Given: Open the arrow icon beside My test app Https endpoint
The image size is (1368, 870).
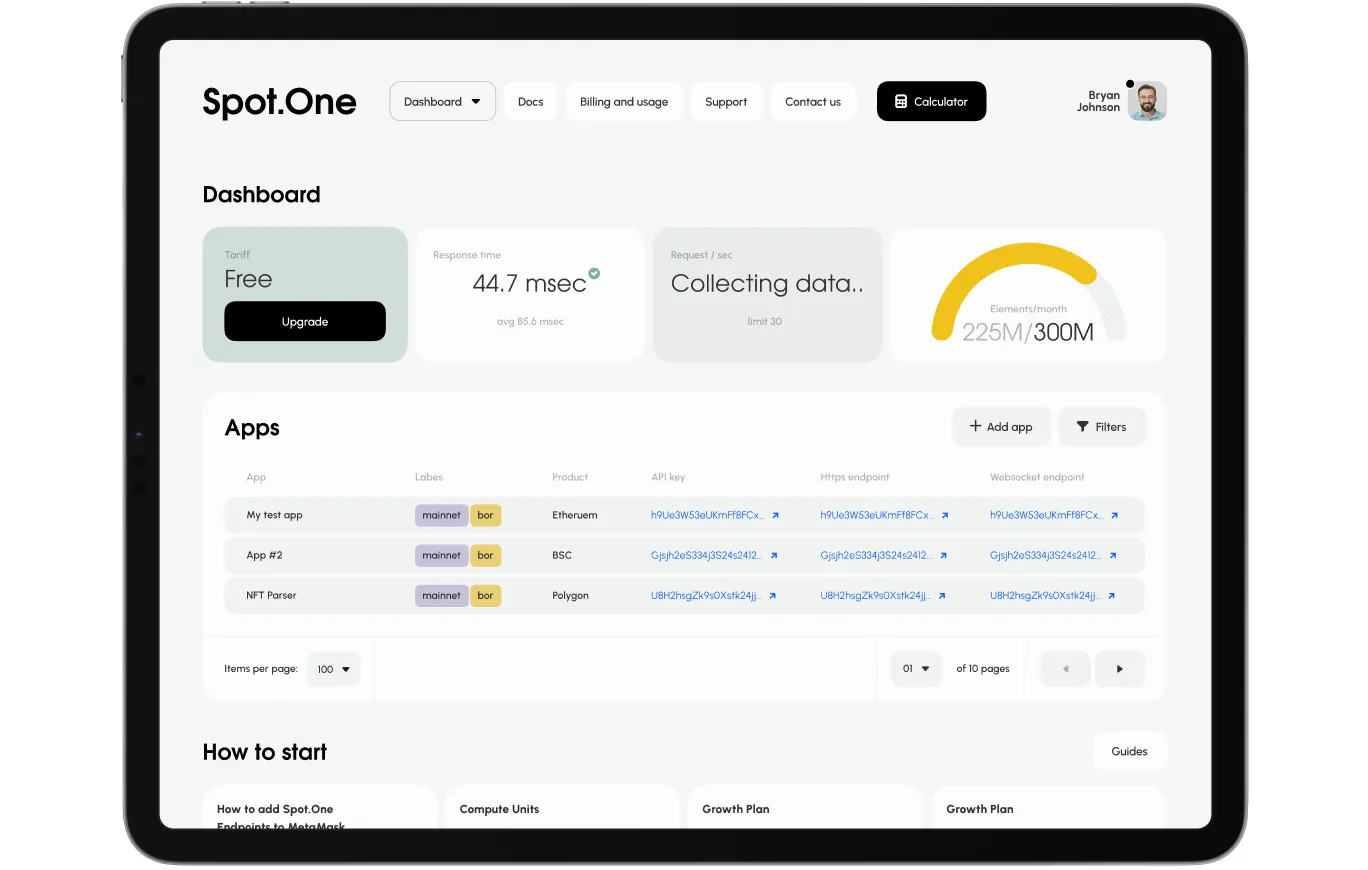Looking at the screenshot, I should (945, 516).
